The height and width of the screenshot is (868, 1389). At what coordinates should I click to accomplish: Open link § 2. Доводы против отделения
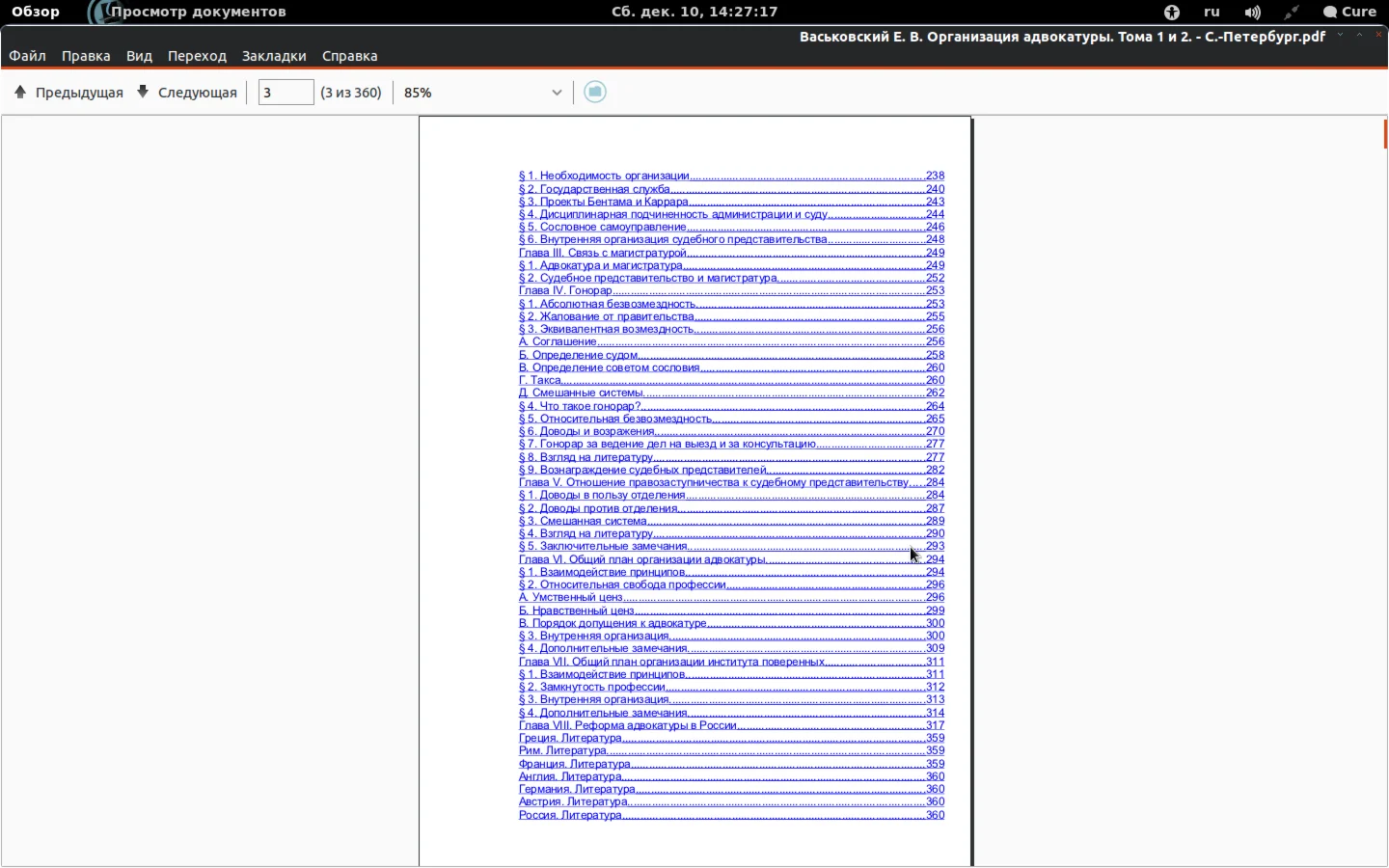click(599, 508)
